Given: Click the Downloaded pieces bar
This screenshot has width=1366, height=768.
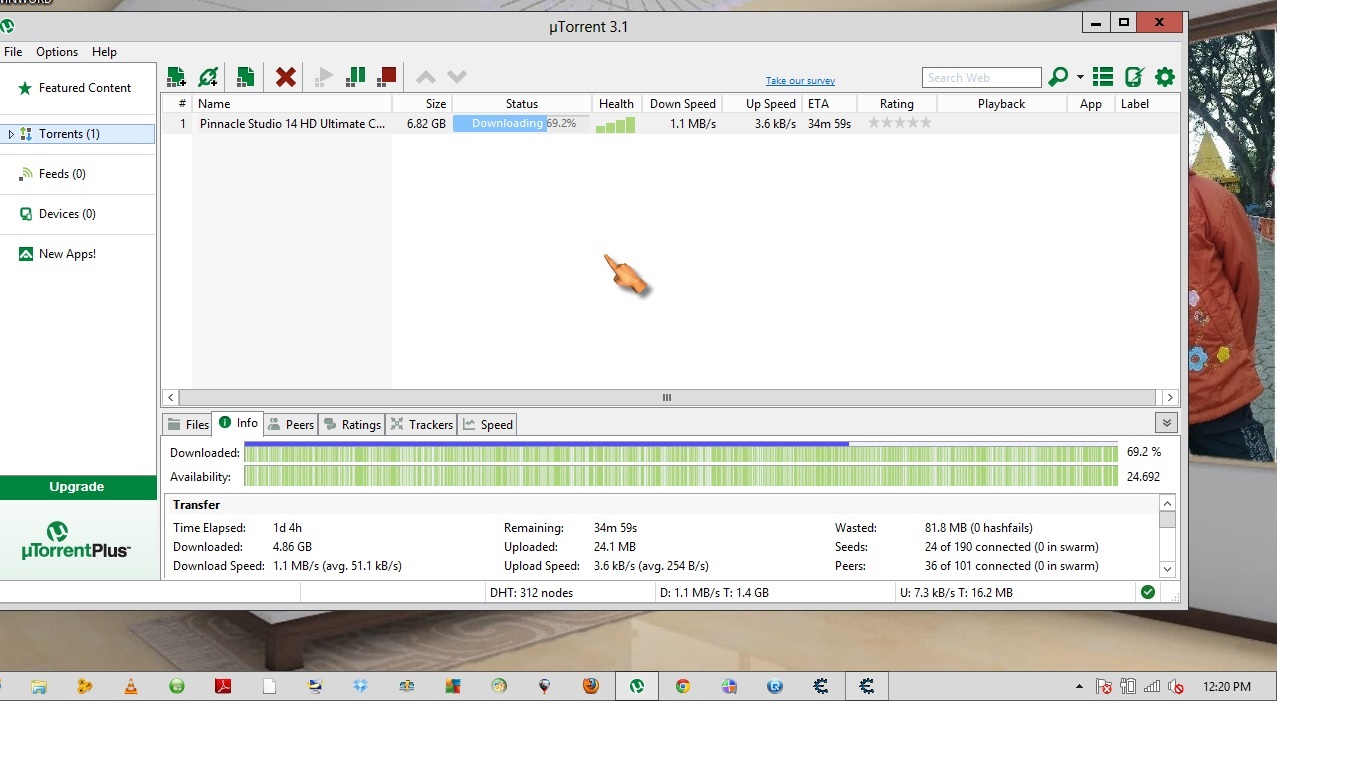Looking at the screenshot, I should [681, 452].
